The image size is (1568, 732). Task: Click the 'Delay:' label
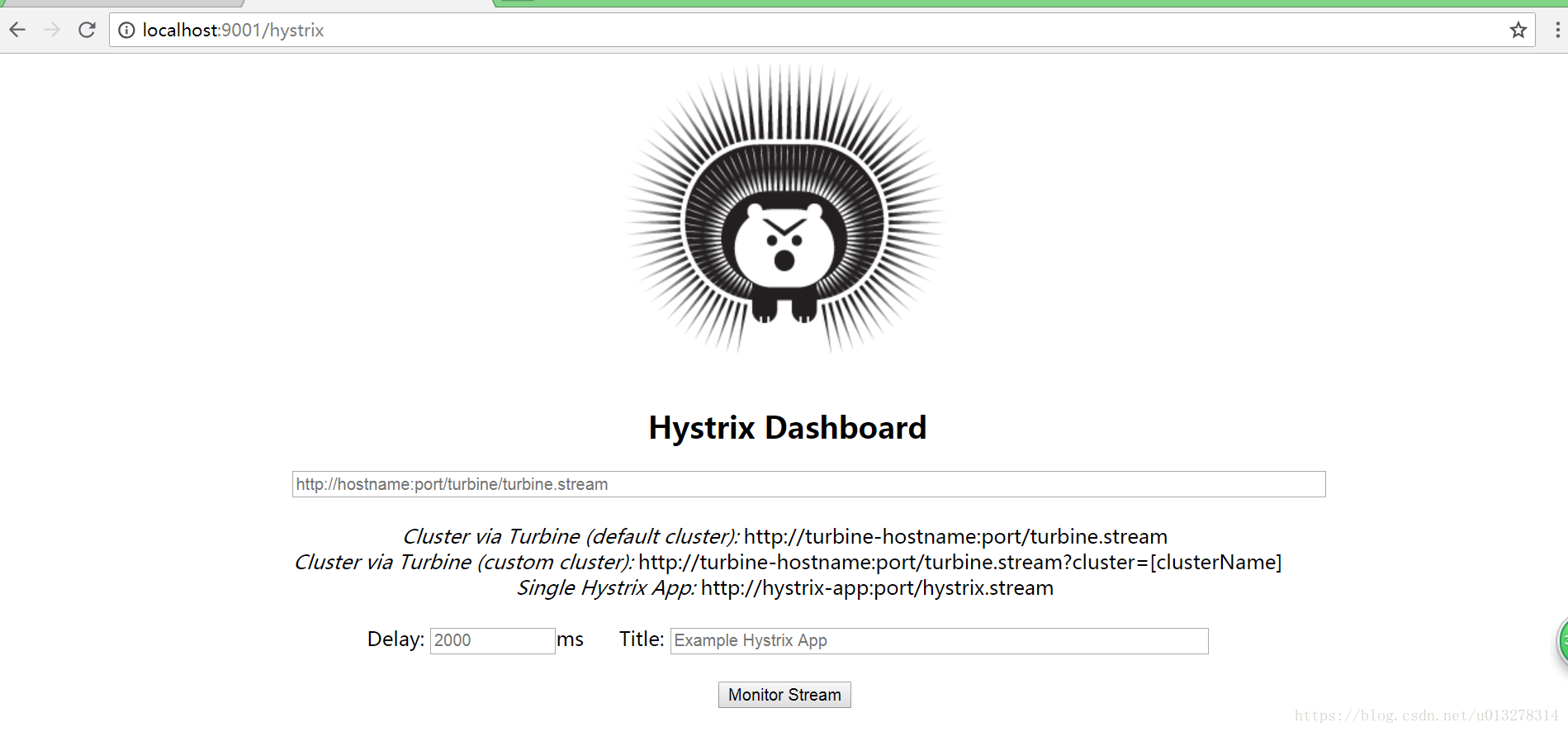click(x=396, y=639)
